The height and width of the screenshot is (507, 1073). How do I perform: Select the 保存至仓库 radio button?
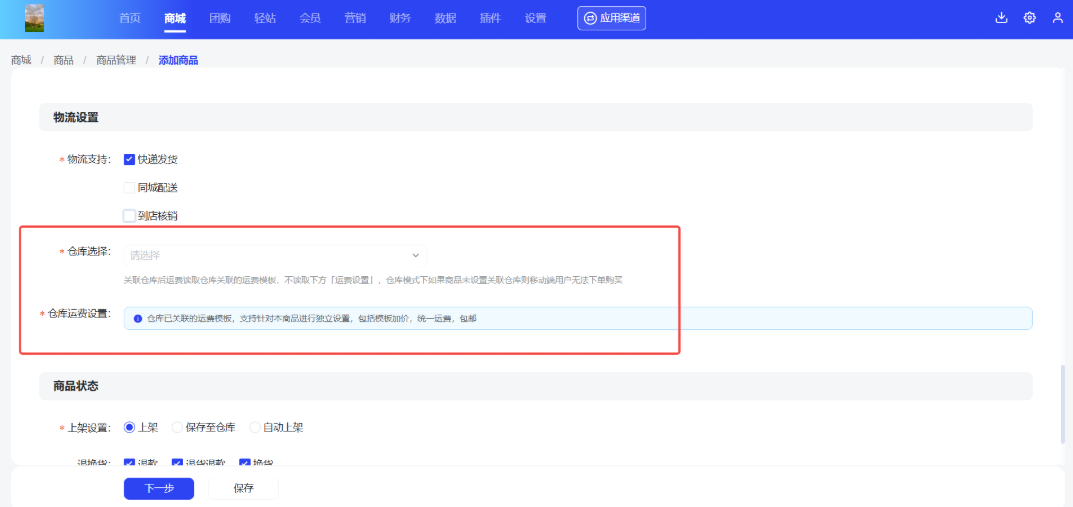coord(178,427)
